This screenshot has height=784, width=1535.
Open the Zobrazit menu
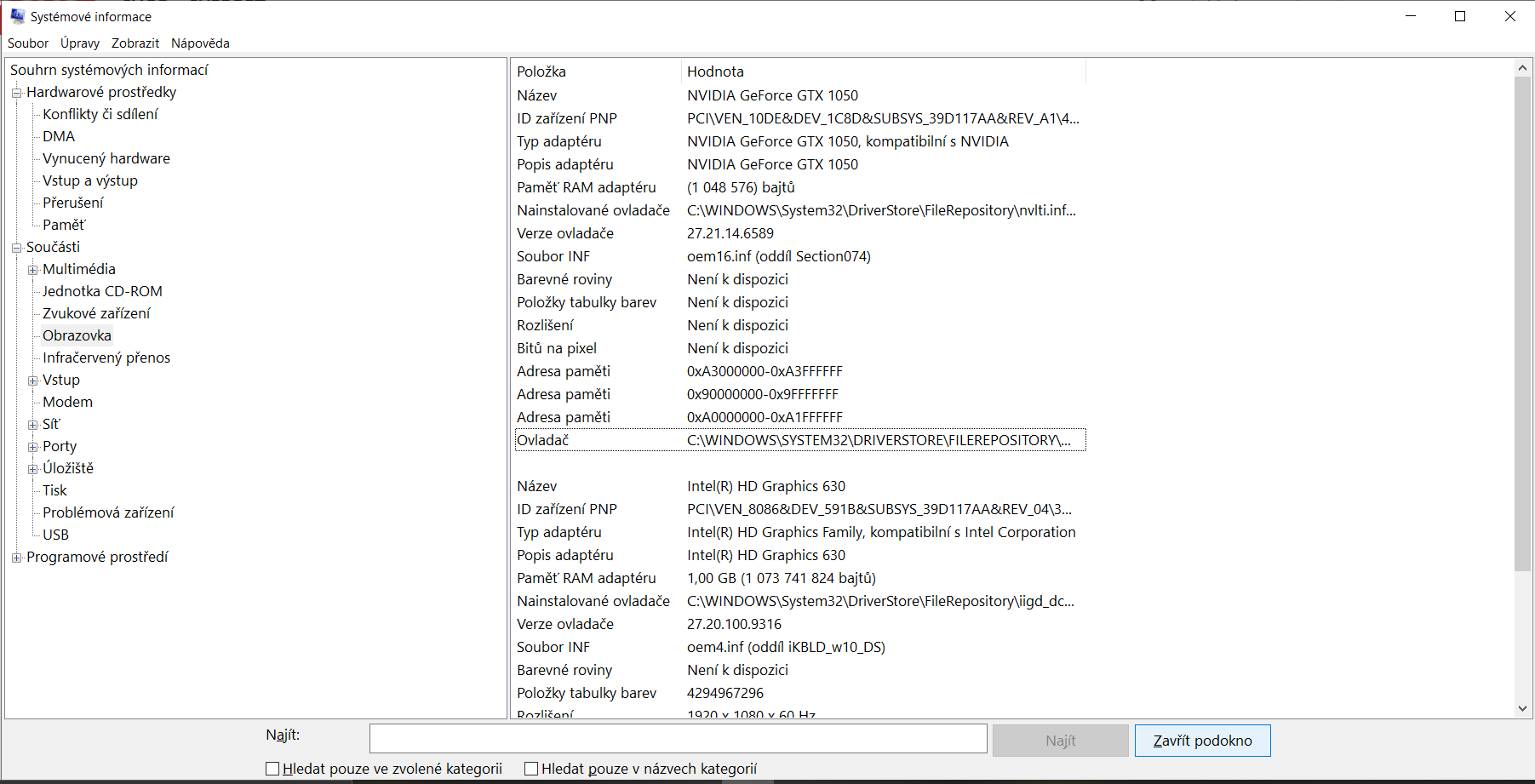point(135,43)
